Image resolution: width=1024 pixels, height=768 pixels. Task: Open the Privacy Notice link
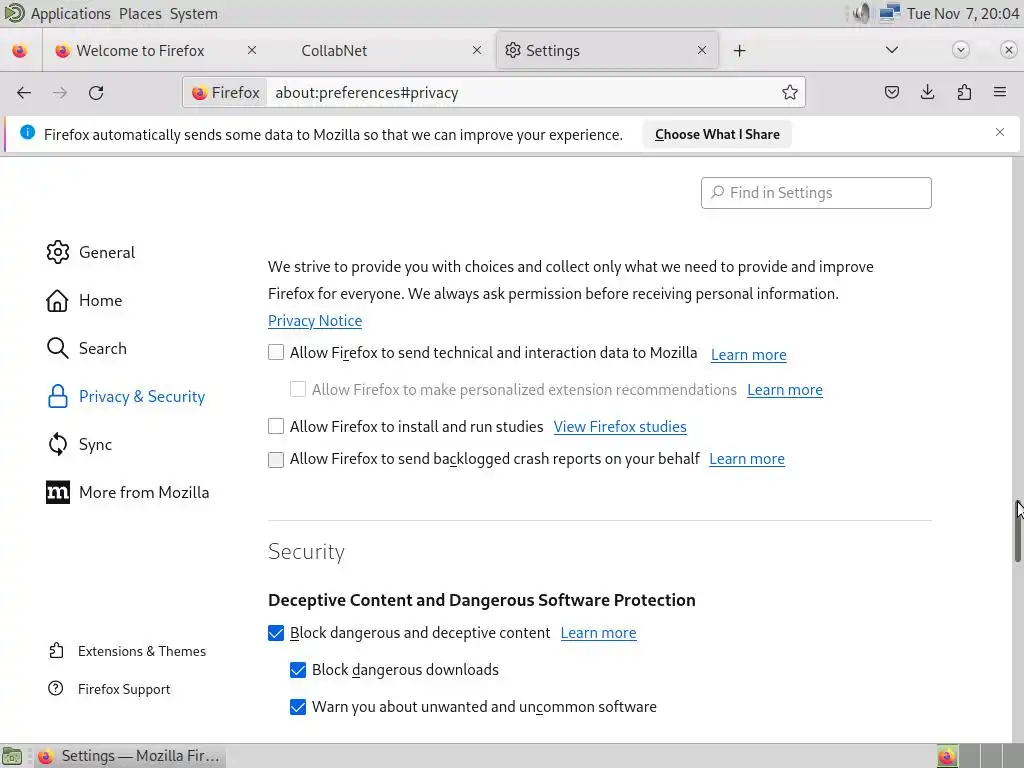pyautogui.click(x=315, y=320)
